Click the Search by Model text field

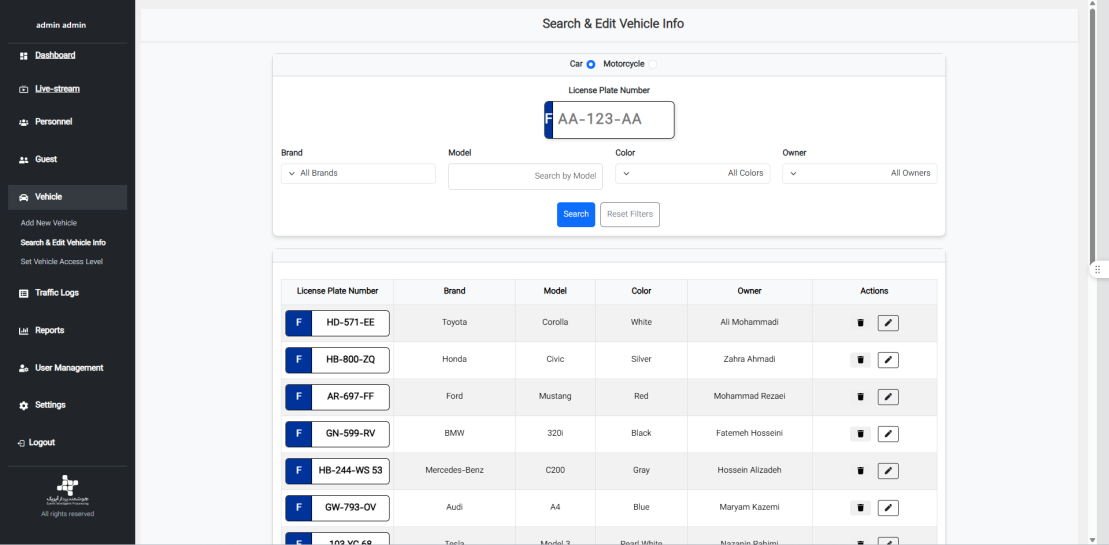click(x=525, y=177)
